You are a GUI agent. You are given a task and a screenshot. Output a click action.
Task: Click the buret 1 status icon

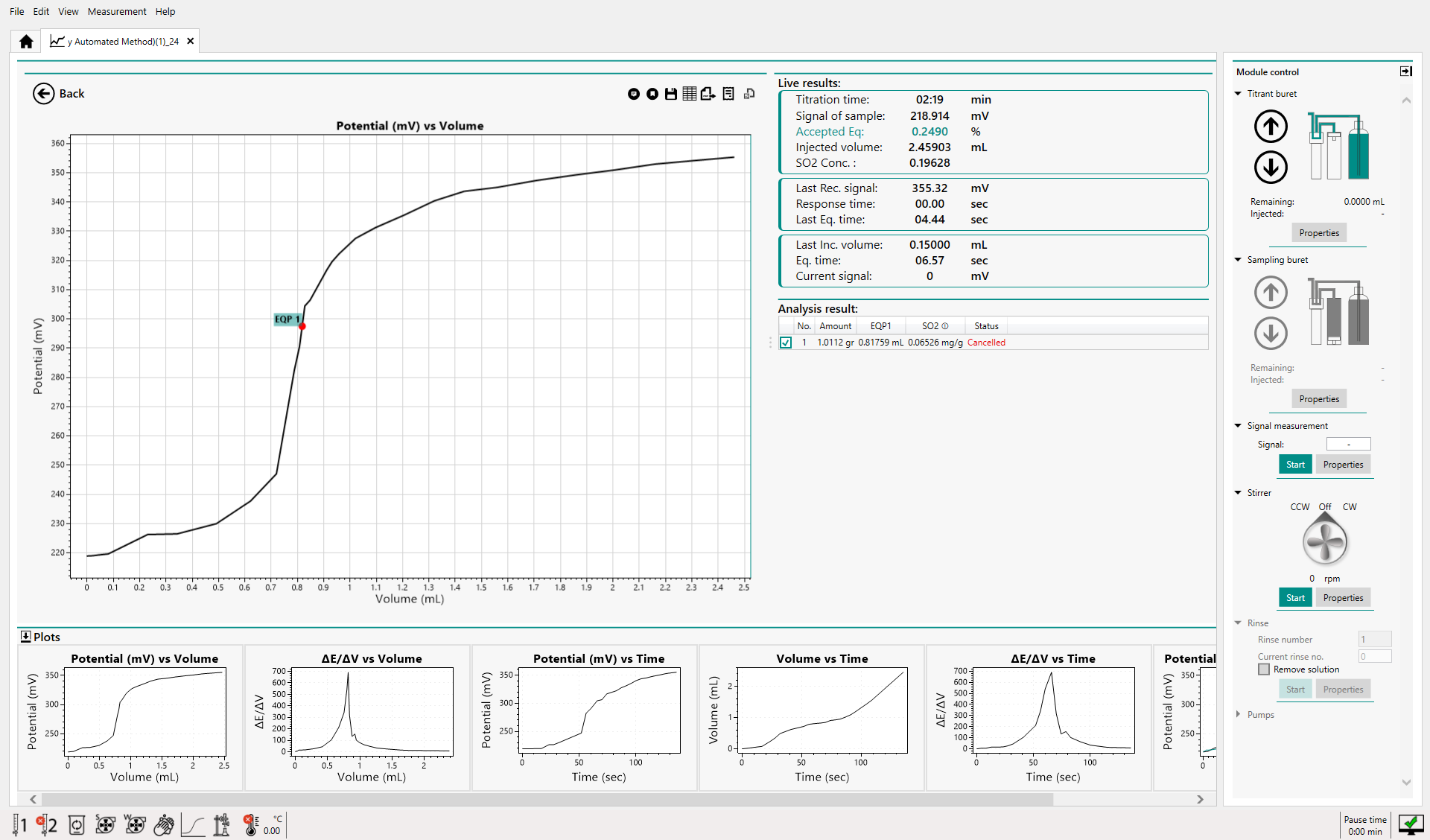tap(20, 825)
